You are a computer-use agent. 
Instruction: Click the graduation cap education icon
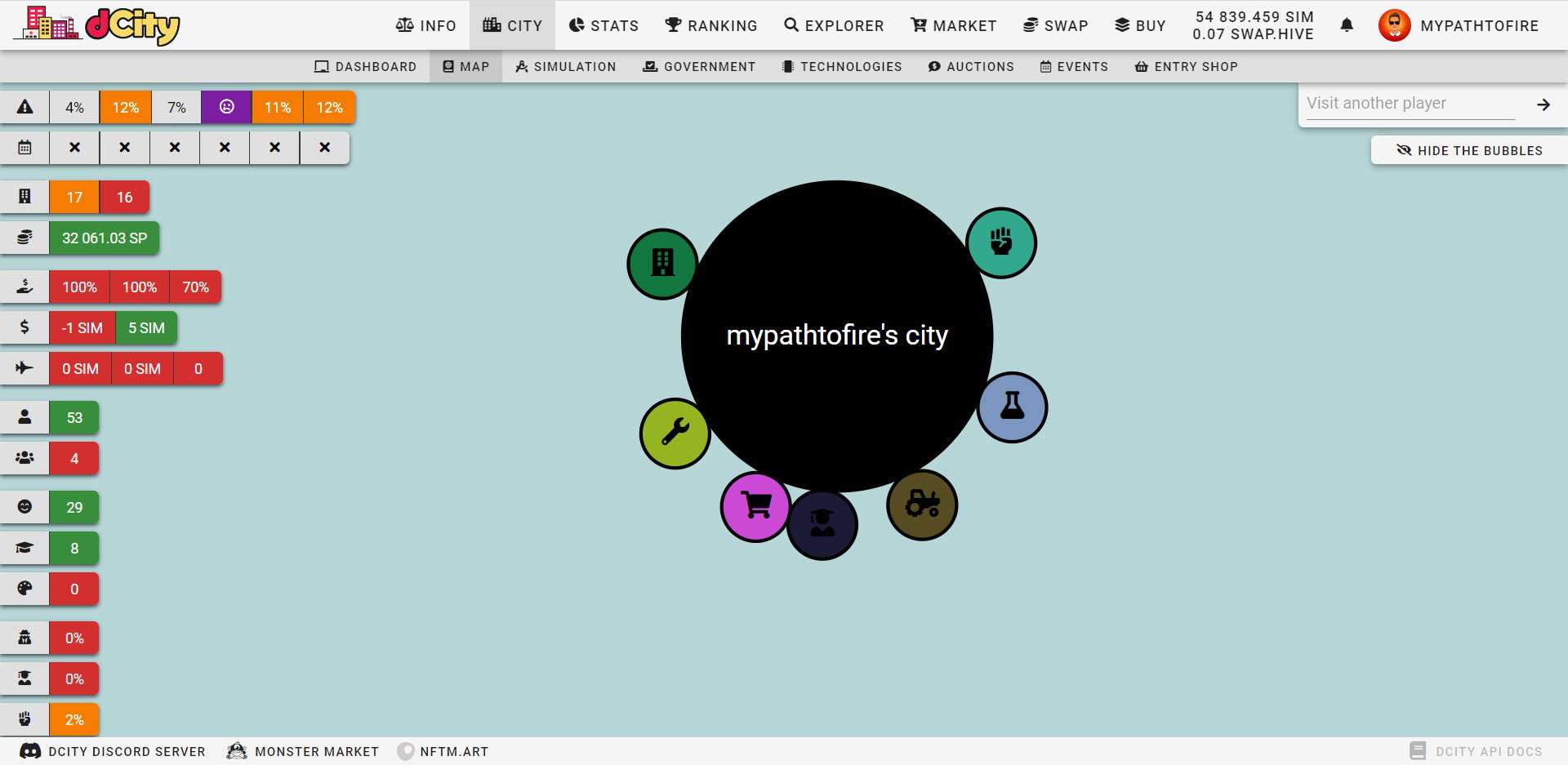tap(24, 548)
